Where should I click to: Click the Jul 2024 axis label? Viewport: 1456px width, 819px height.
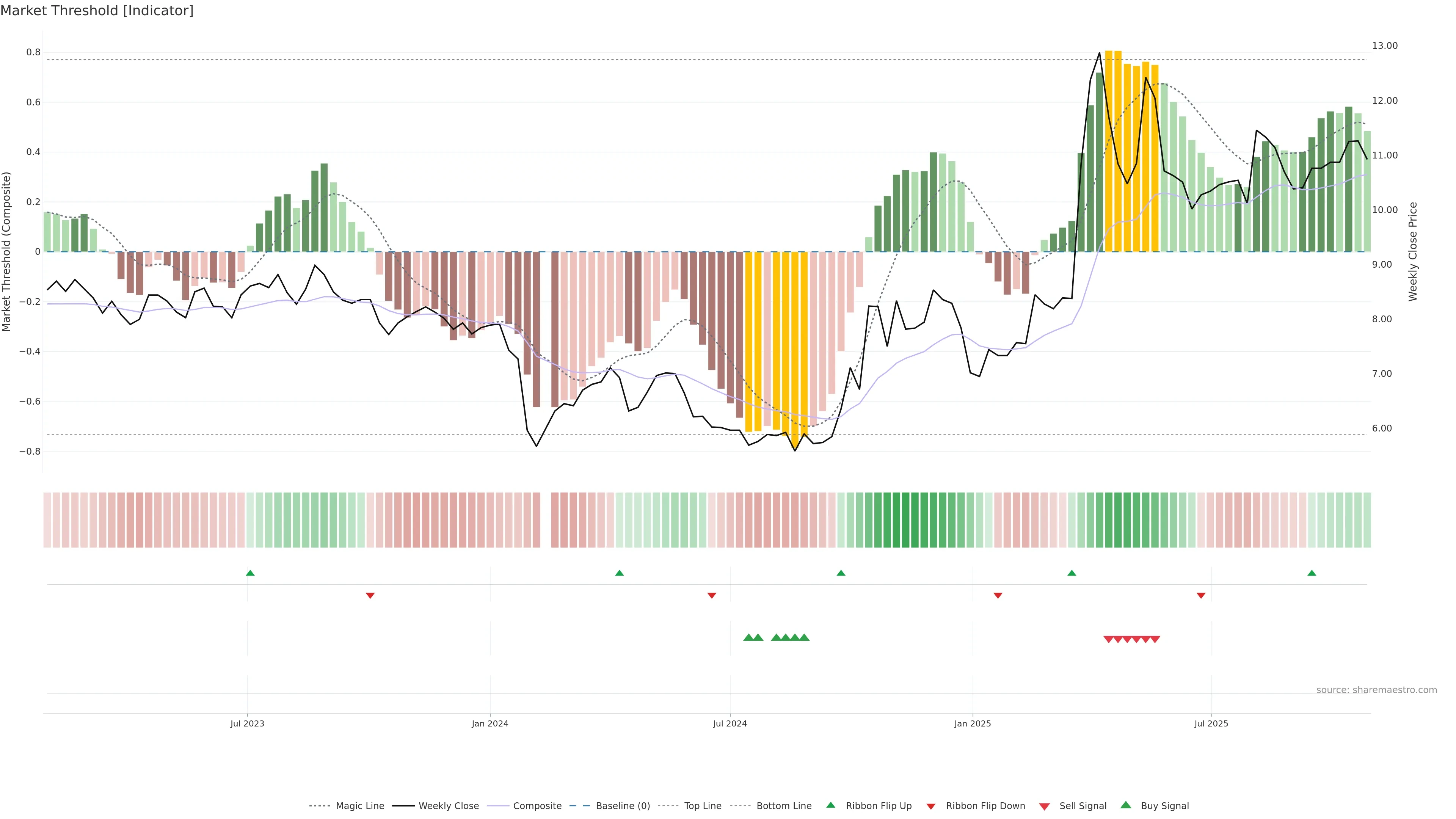click(x=730, y=724)
